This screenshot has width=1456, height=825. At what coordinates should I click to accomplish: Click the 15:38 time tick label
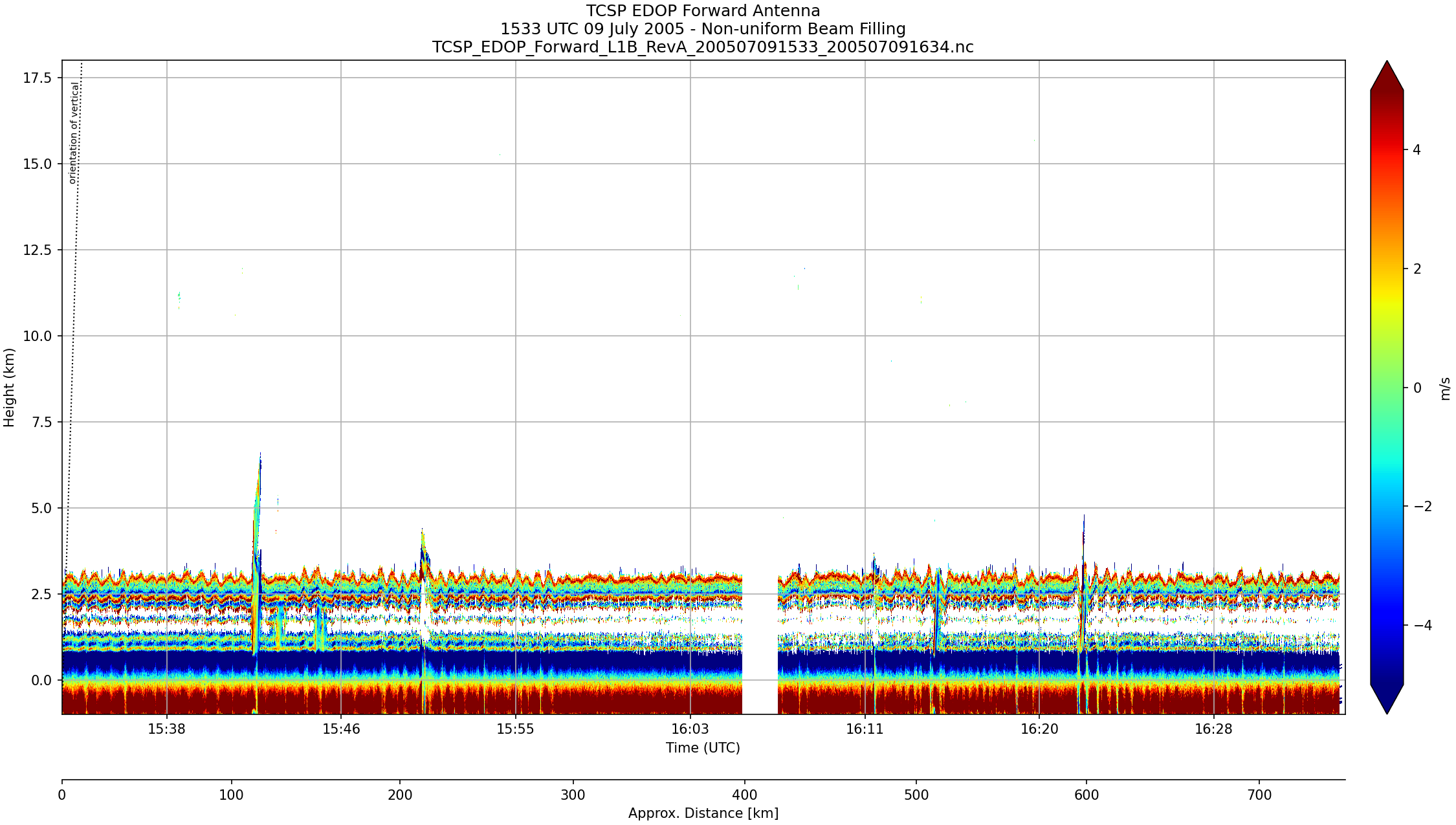[167, 730]
